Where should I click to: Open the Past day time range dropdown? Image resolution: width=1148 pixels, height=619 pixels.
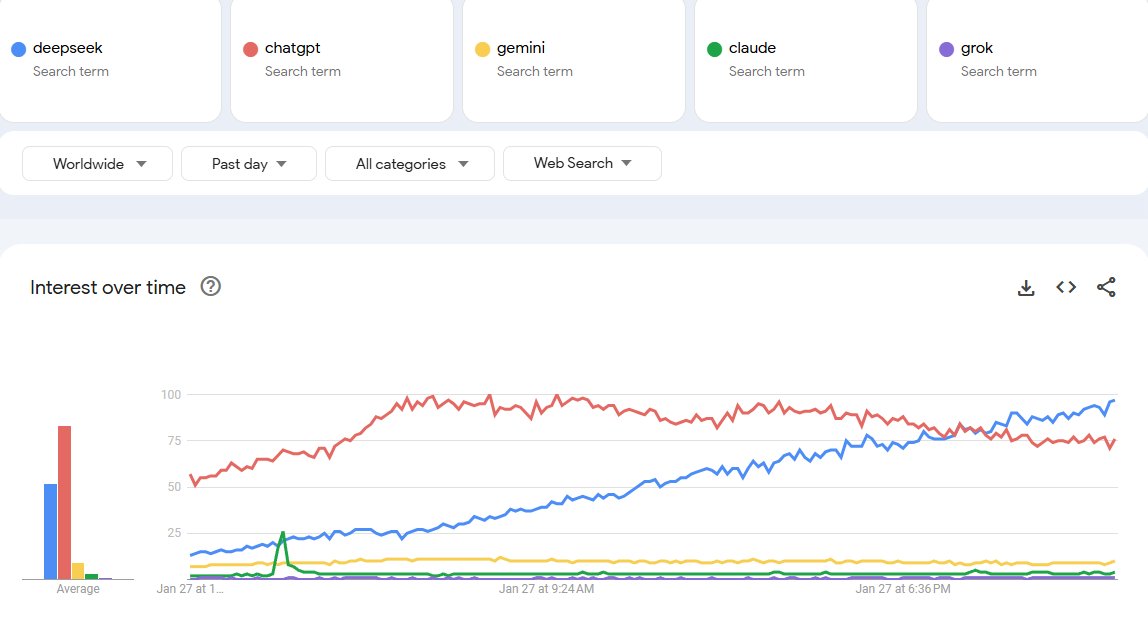pyautogui.click(x=249, y=164)
